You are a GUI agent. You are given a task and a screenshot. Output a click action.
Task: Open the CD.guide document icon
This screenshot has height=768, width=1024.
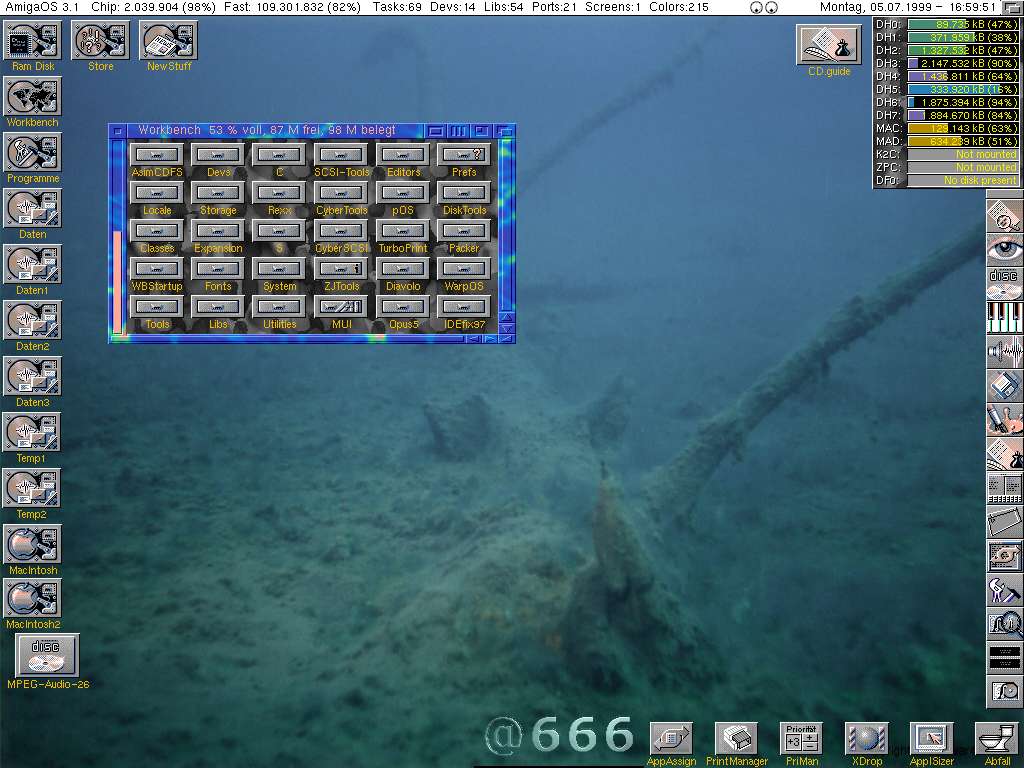click(x=828, y=45)
